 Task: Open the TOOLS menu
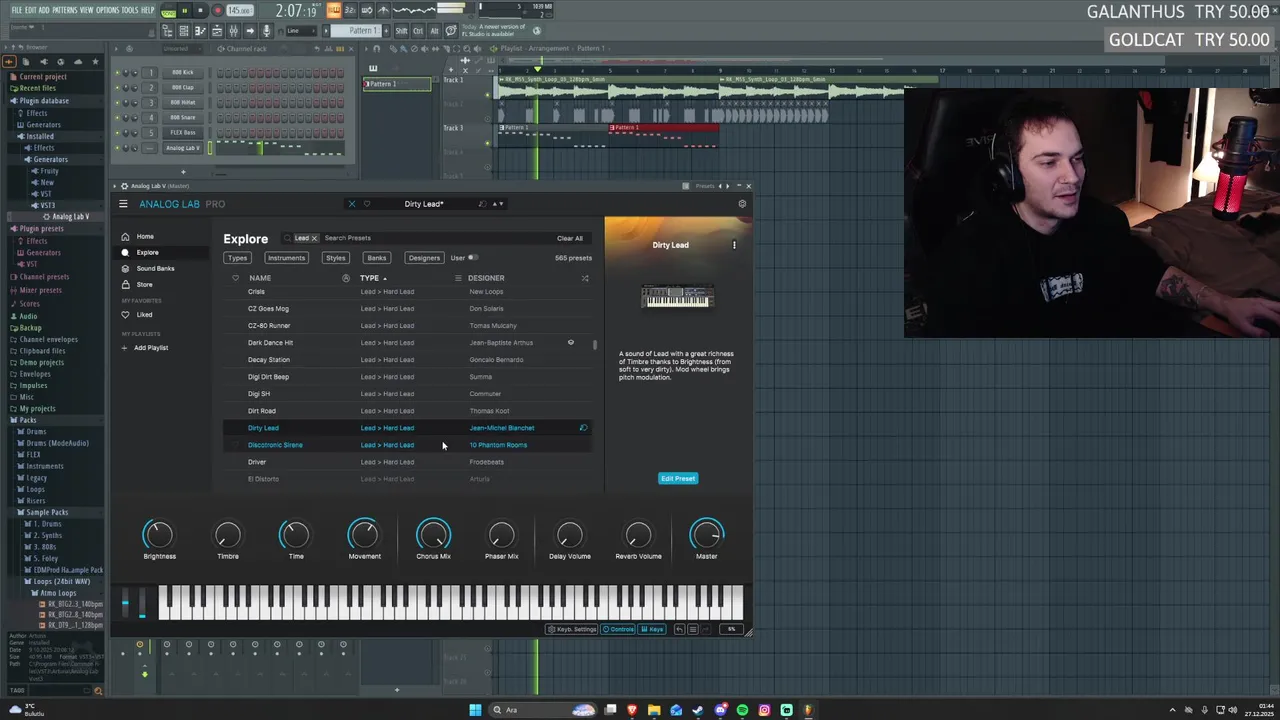[130, 10]
